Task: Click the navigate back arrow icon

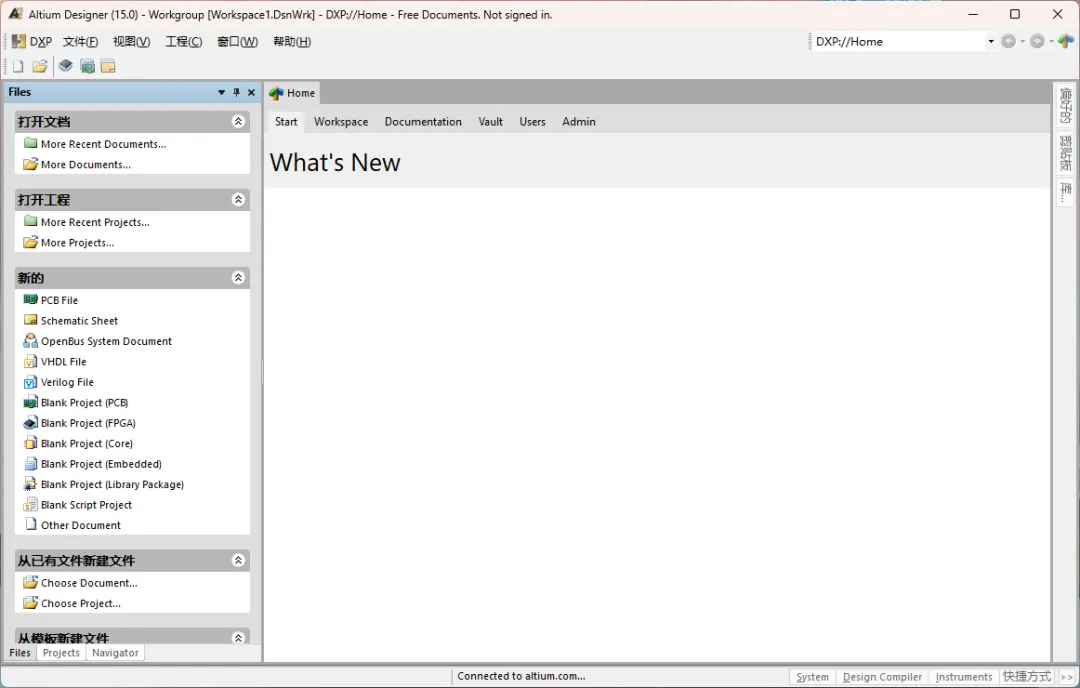Action: 1008,41
